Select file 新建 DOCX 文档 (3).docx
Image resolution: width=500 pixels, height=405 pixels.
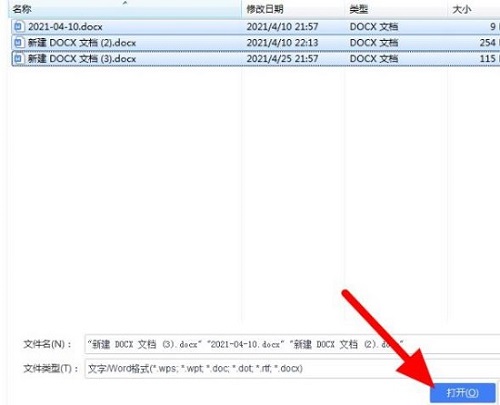click(x=255, y=59)
